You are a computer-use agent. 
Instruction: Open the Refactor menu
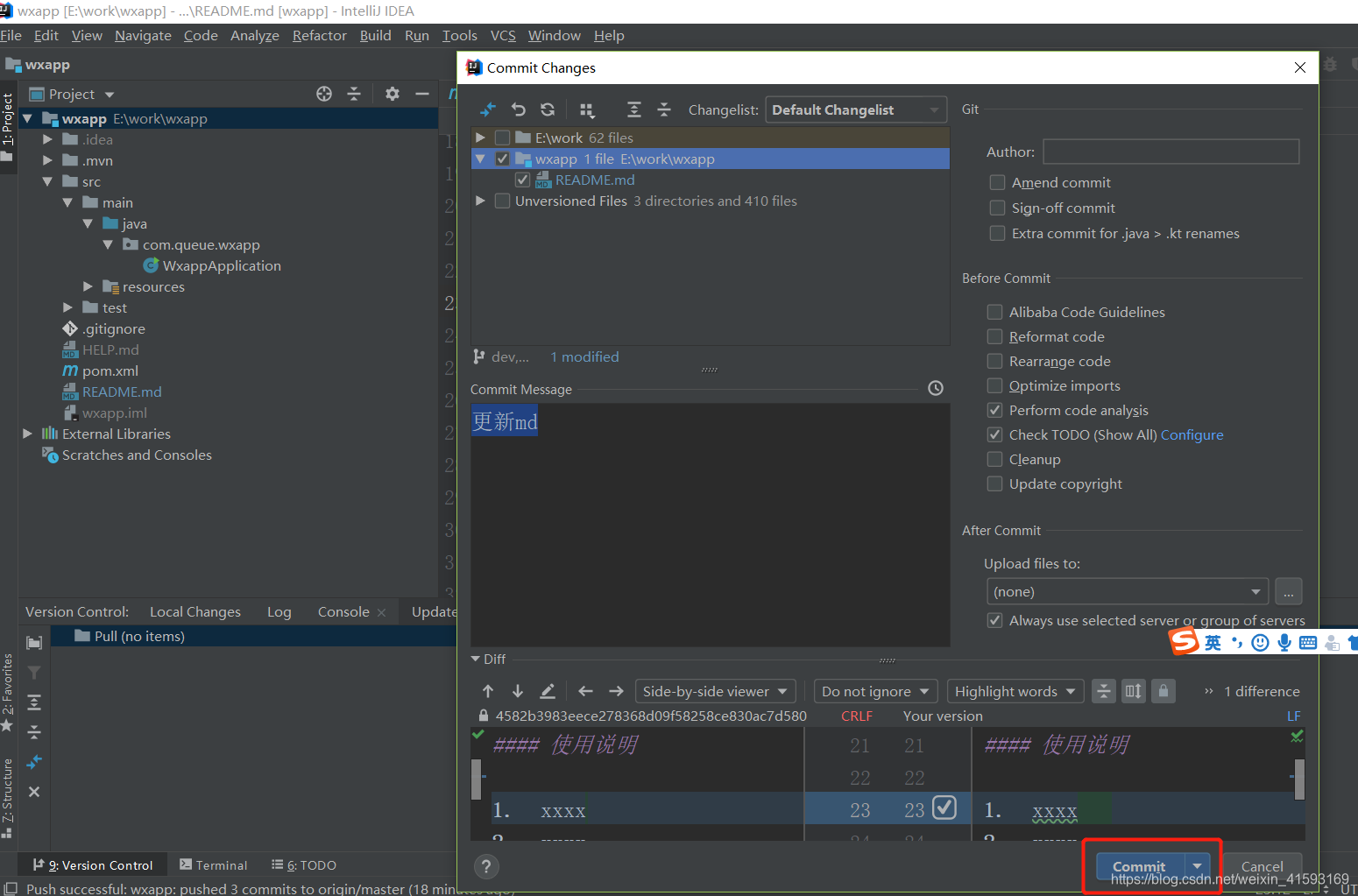(319, 35)
